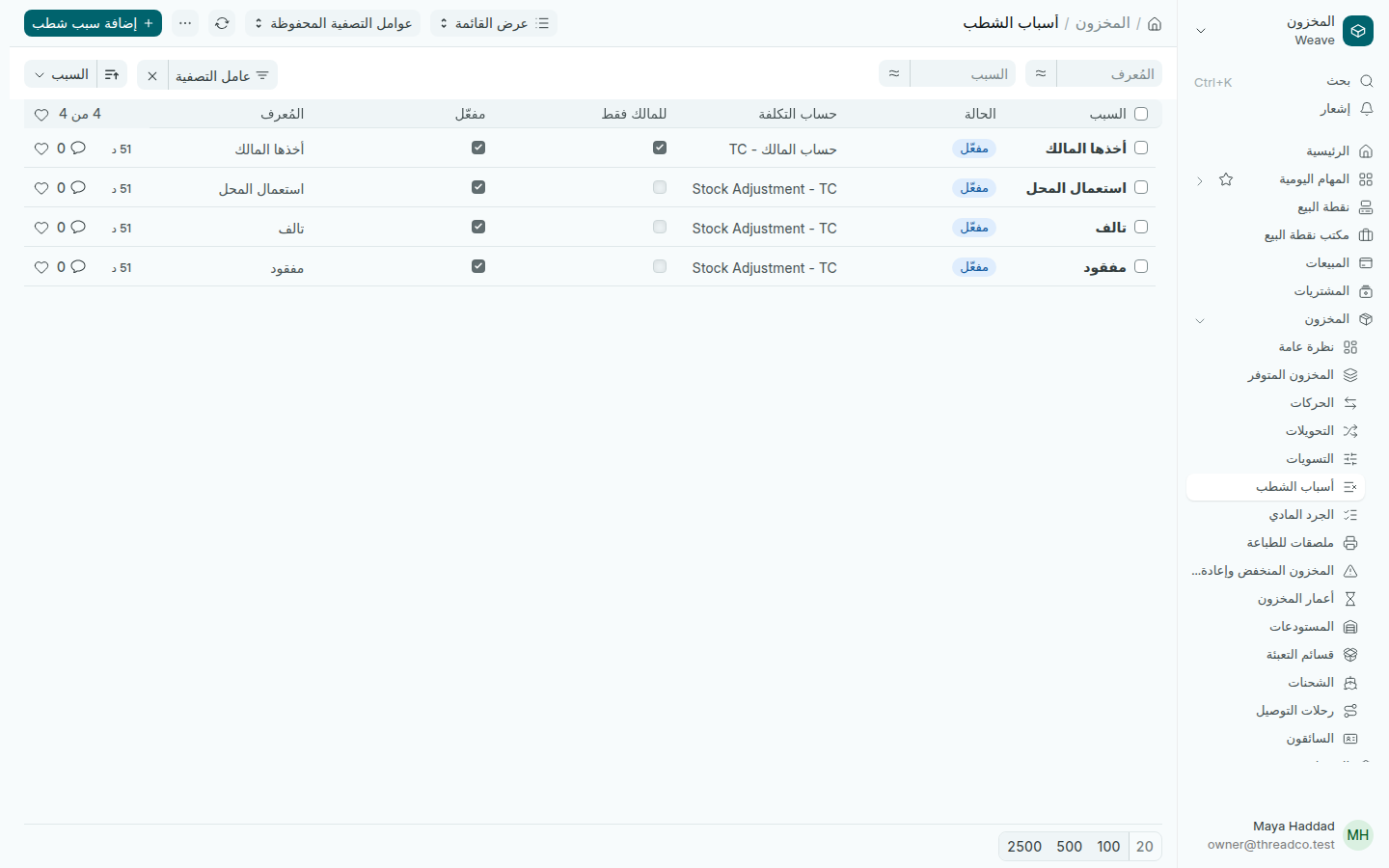The image size is (1389, 868).
Task: Like the أخذها المالك row with heart
Action: coord(41,149)
